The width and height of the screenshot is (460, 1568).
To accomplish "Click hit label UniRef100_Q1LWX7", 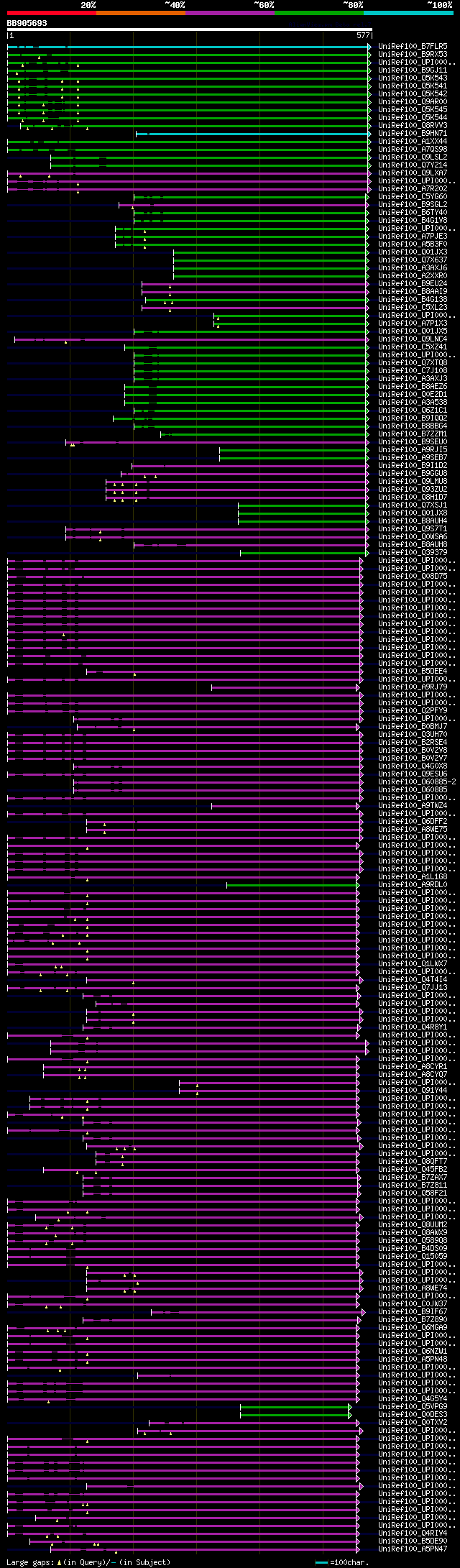I will 413,963.
